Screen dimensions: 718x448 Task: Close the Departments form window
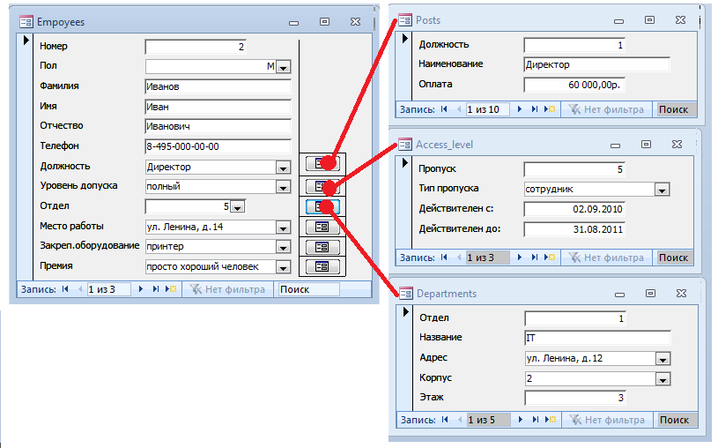pos(681,293)
